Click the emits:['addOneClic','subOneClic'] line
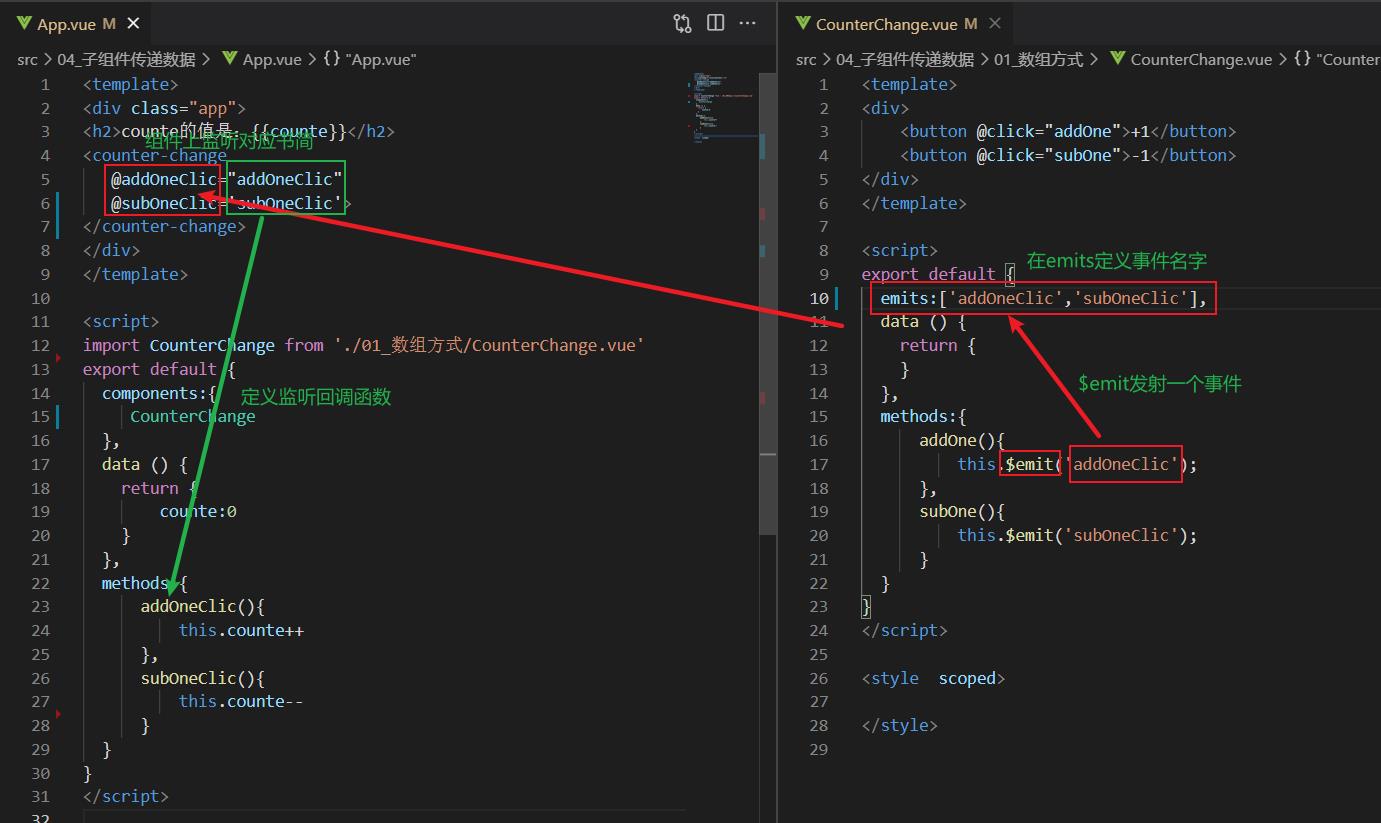Viewport: 1381px width, 823px height. [1044, 298]
